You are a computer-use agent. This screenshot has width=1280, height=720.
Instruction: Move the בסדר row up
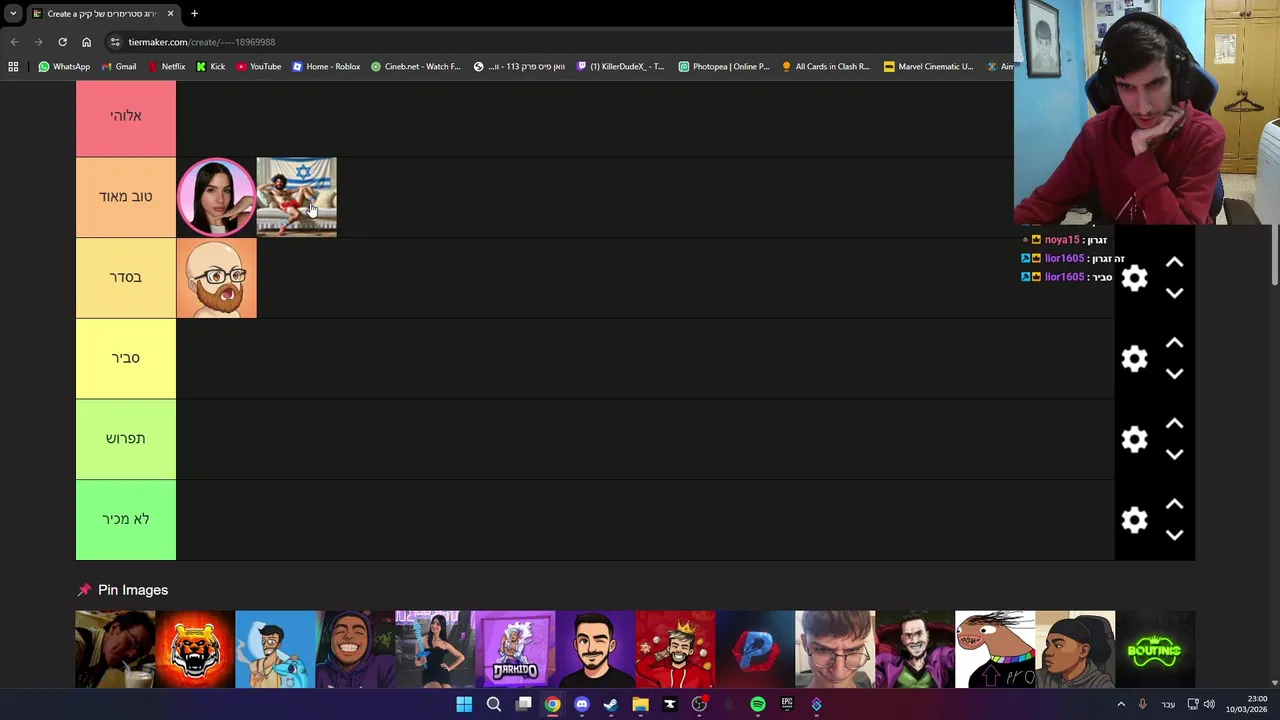(1175, 262)
